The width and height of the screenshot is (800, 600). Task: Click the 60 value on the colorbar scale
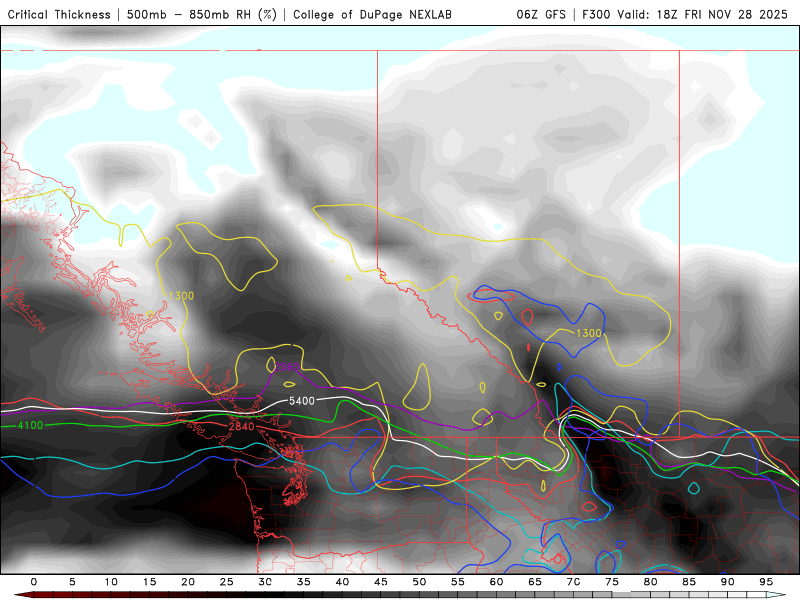click(496, 582)
